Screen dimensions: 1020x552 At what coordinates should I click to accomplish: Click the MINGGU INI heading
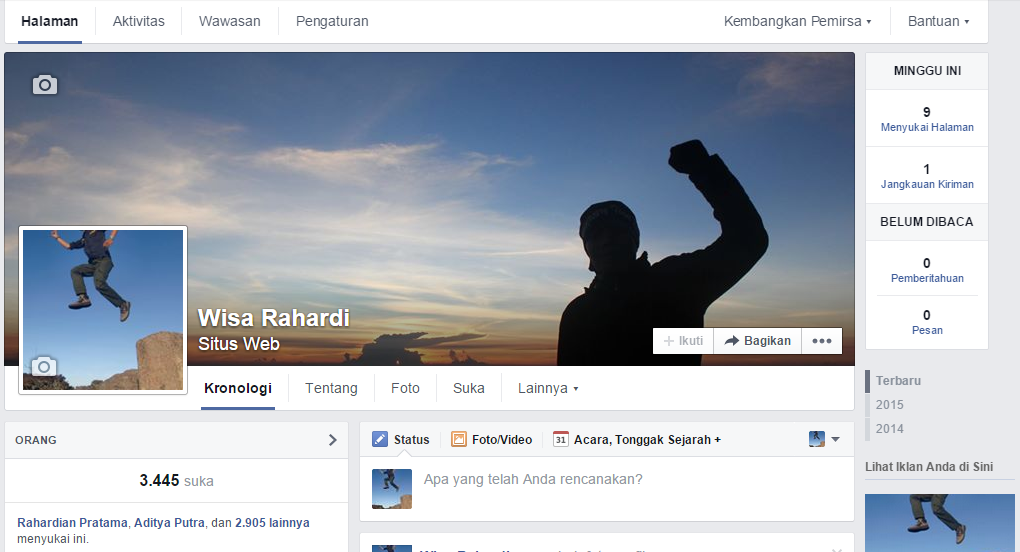(927, 71)
